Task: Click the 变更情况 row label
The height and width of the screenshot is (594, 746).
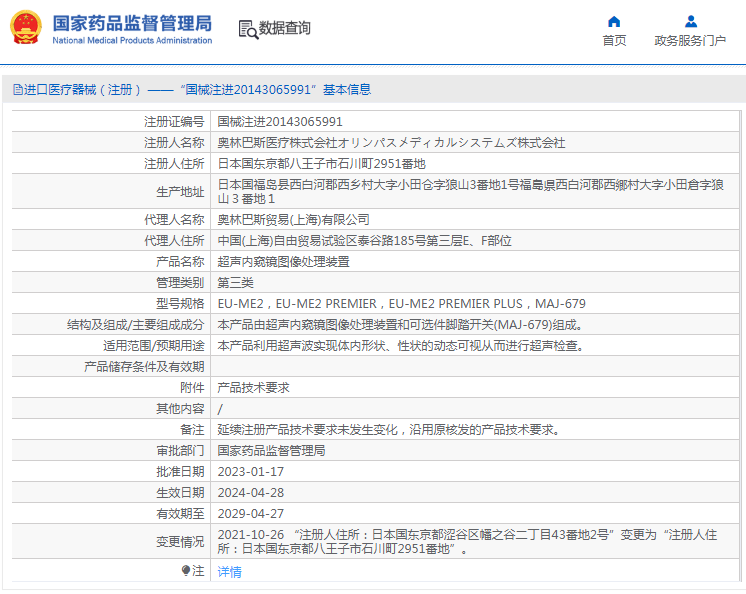Action: click(180, 542)
